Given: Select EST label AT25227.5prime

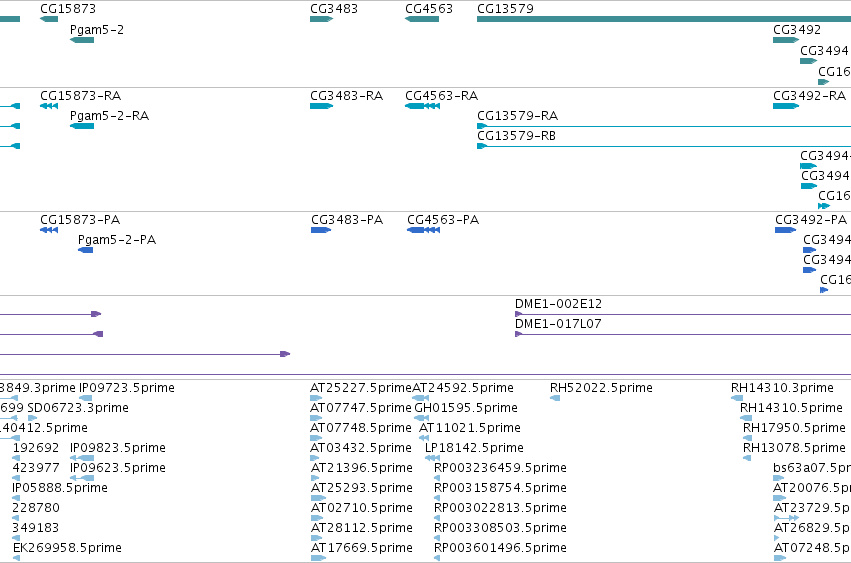Looking at the screenshot, I should click(361, 388).
